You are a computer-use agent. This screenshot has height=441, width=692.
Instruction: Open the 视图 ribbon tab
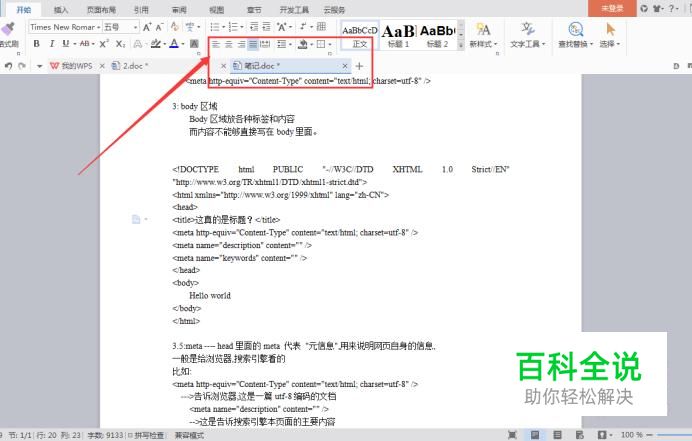pos(217,10)
